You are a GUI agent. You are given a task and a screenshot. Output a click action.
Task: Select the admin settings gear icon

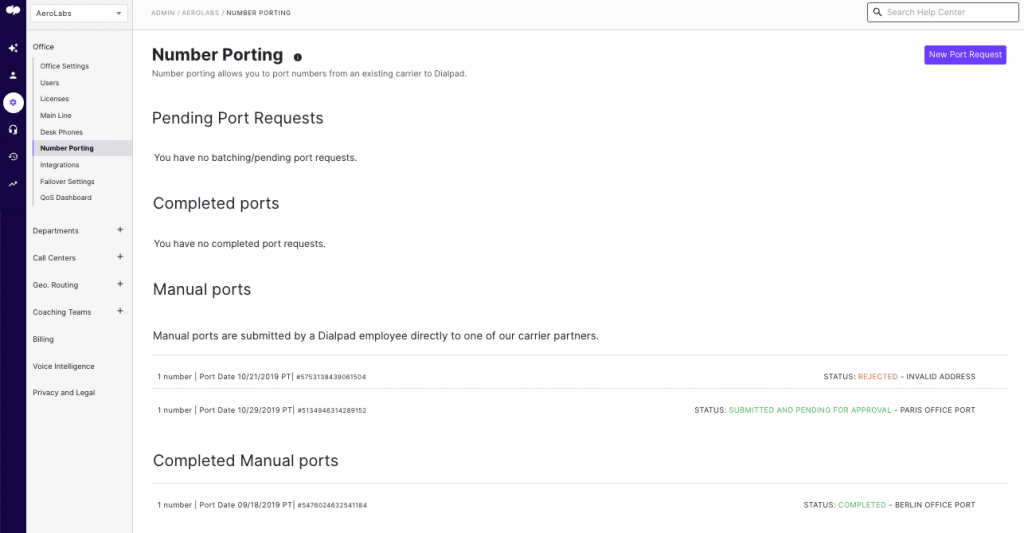(x=13, y=102)
